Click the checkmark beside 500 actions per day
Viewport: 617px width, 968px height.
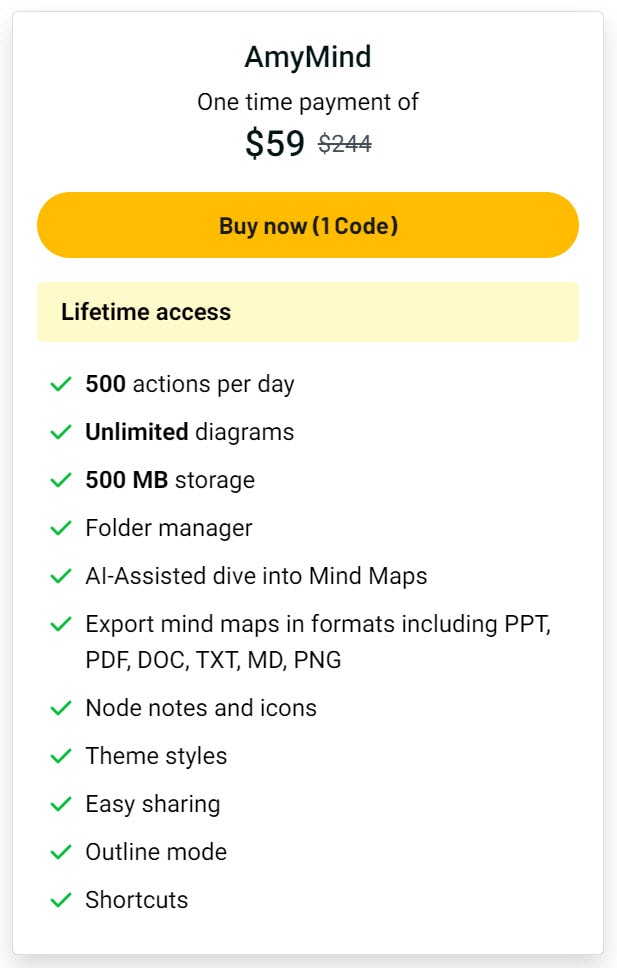[x=61, y=385]
